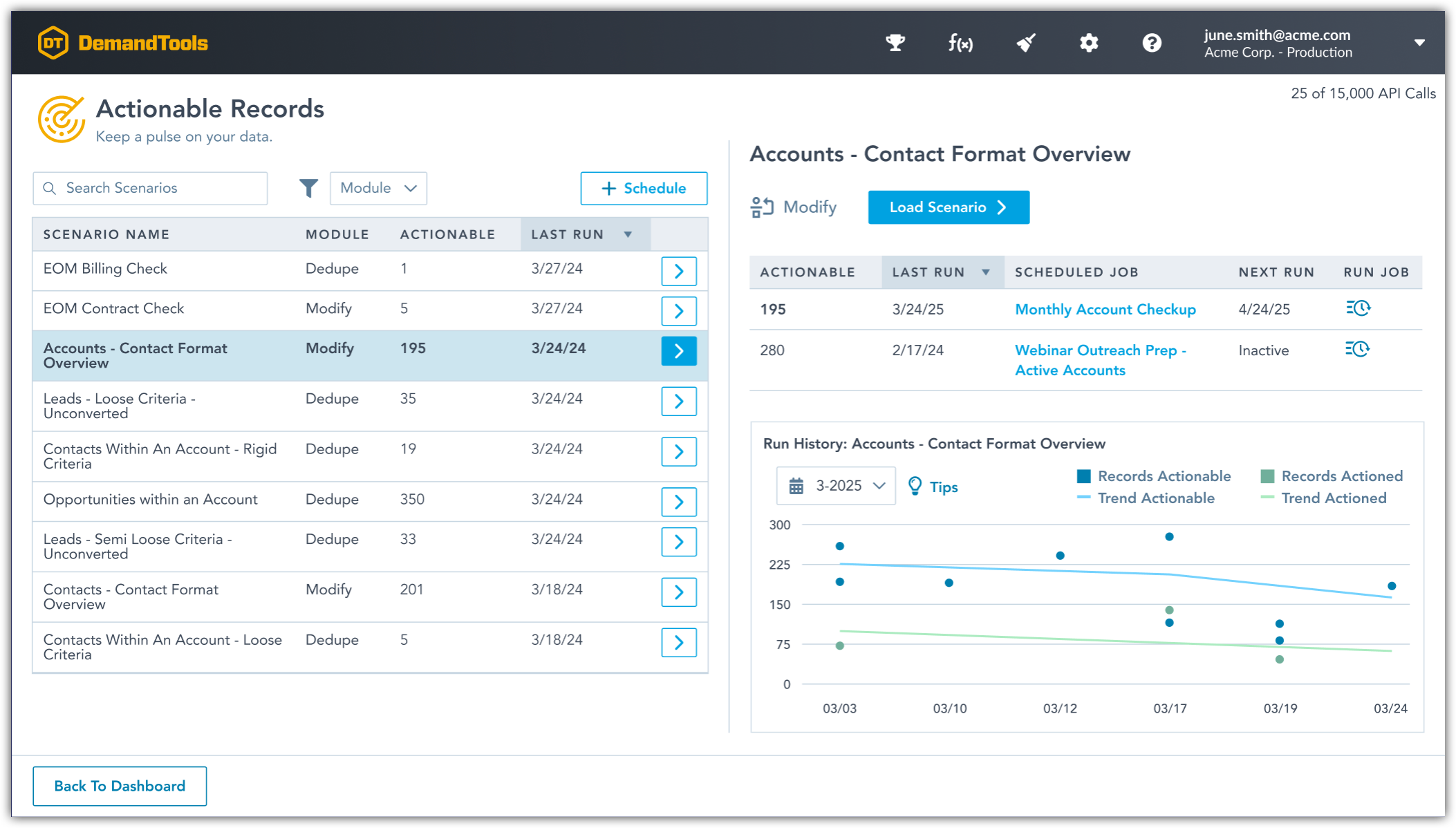Sort scenarios list by Last Run column
1456x828 pixels.
[585, 234]
